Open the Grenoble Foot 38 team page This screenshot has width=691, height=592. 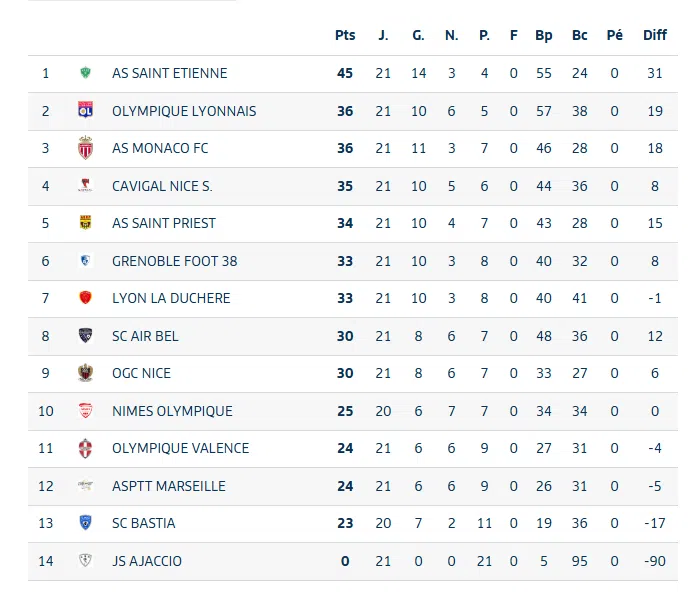[x=174, y=261]
